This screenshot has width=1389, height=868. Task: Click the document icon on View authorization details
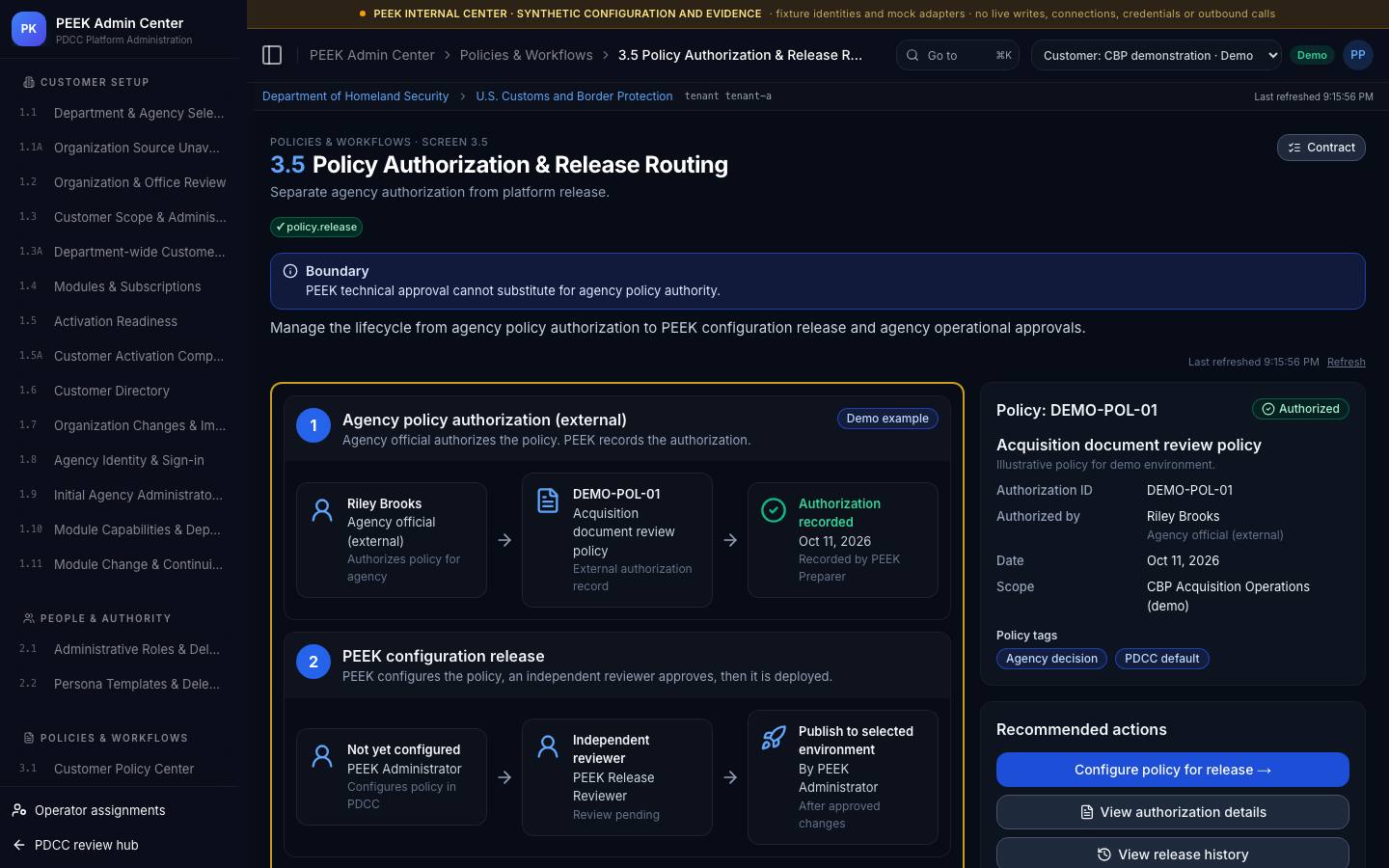1087,812
